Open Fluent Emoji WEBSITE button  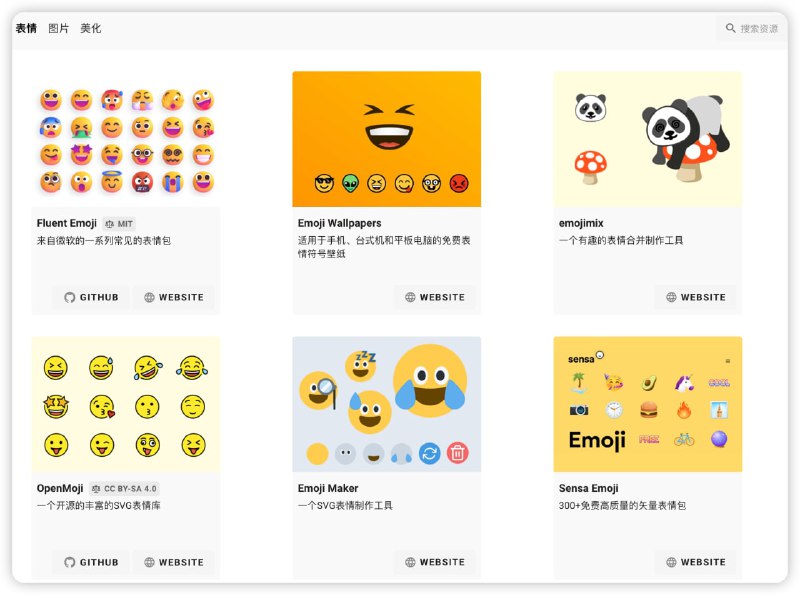(x=174, y=298)
